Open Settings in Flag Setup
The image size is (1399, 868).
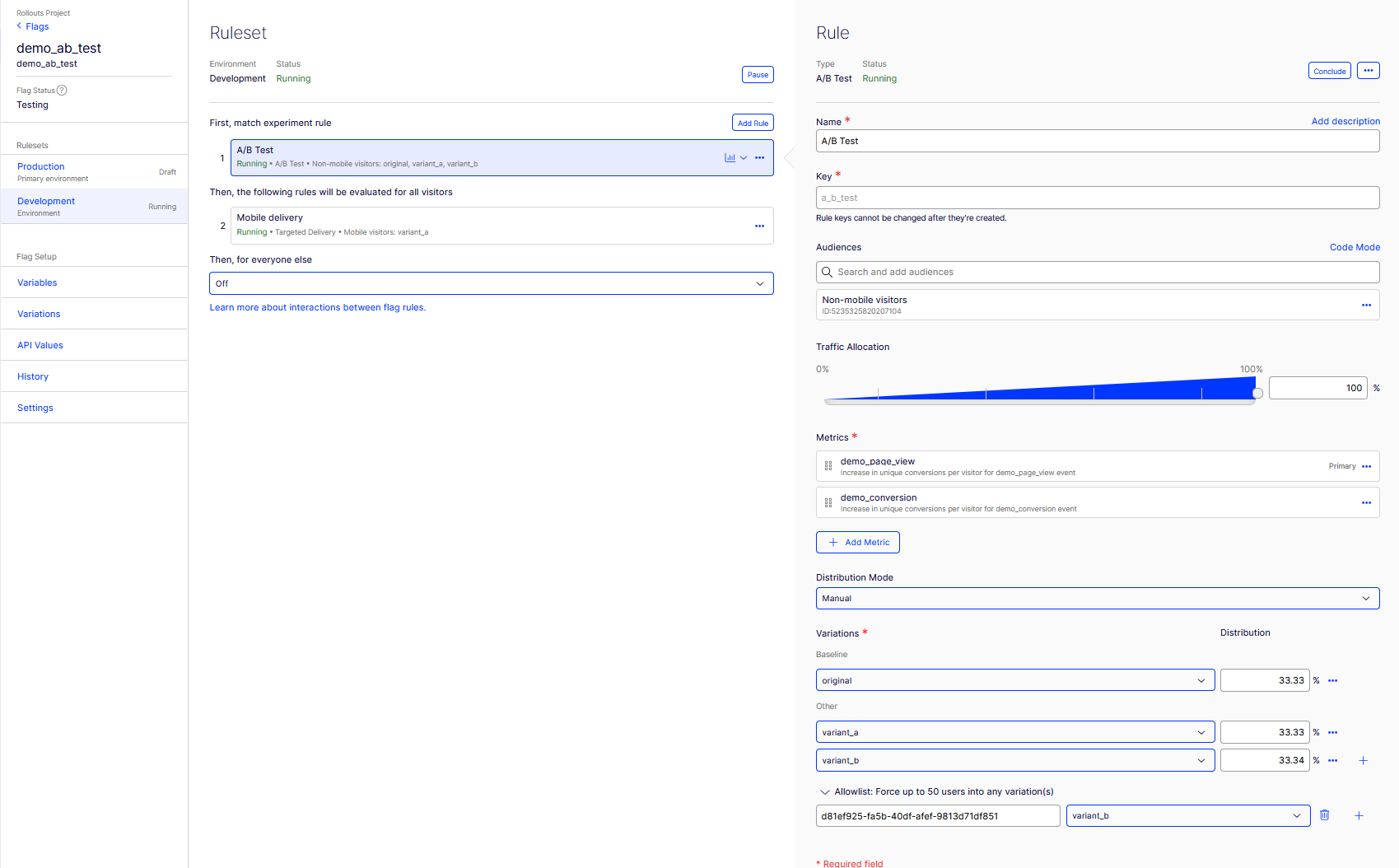click(x=35, y=408)
